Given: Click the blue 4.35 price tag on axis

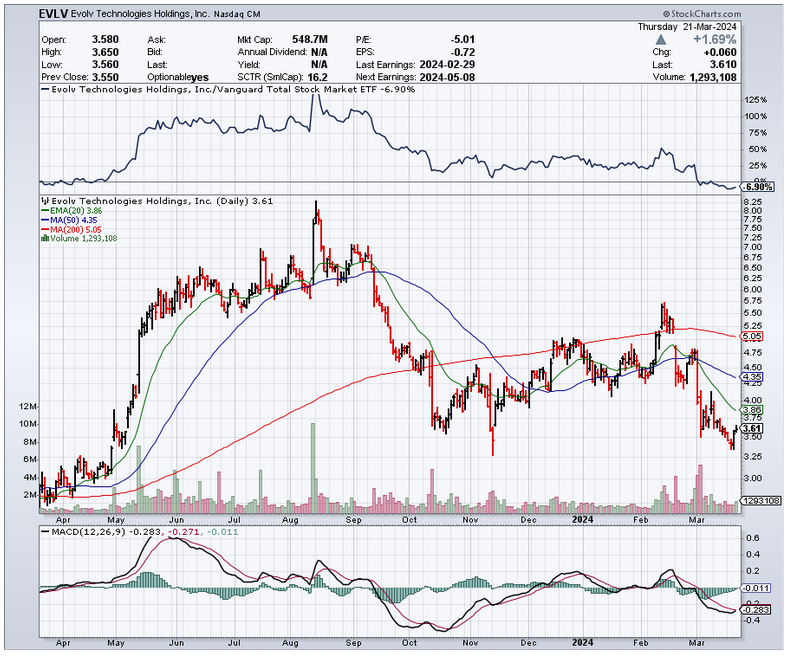Looking at the screenshot, I should [752, 377].
